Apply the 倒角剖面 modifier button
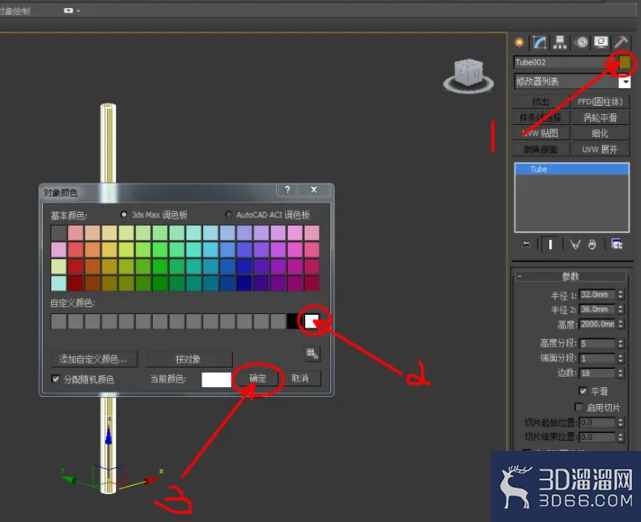The height and width of the screenshot is (522, 641). click(541, 150)
